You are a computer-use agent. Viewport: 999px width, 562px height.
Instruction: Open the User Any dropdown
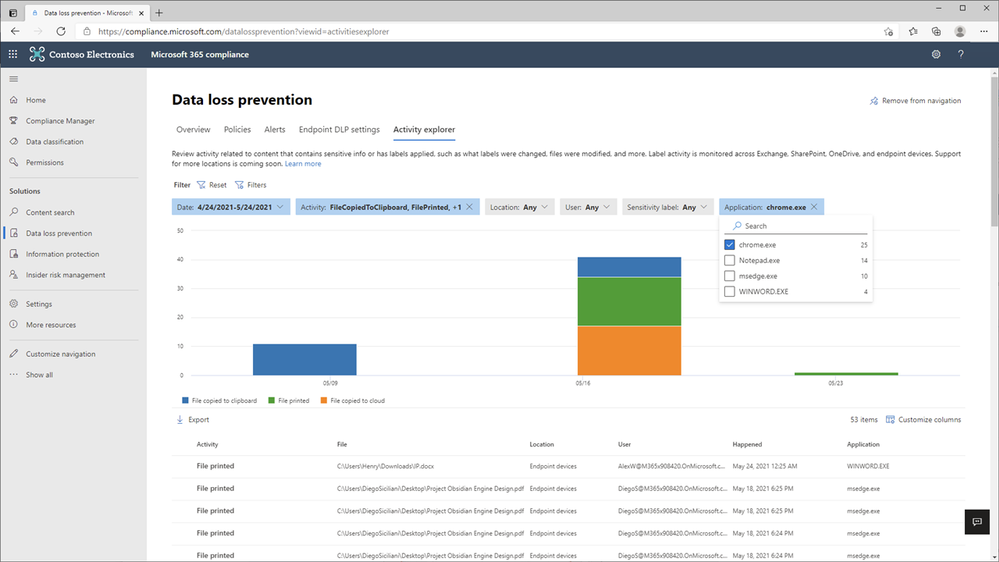pos(588,207)
